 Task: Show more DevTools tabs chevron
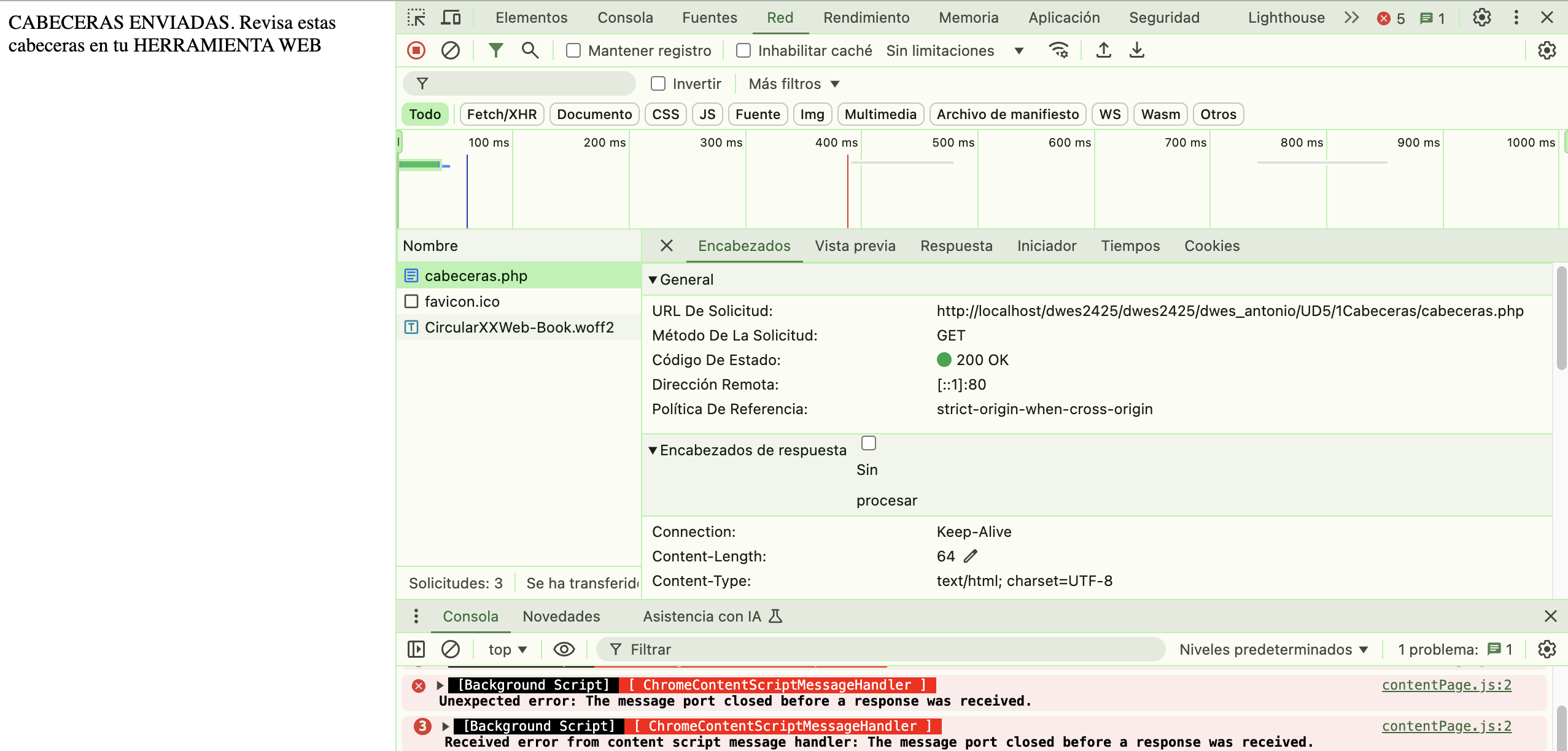pyautogui.click(x=1352, y=18)
